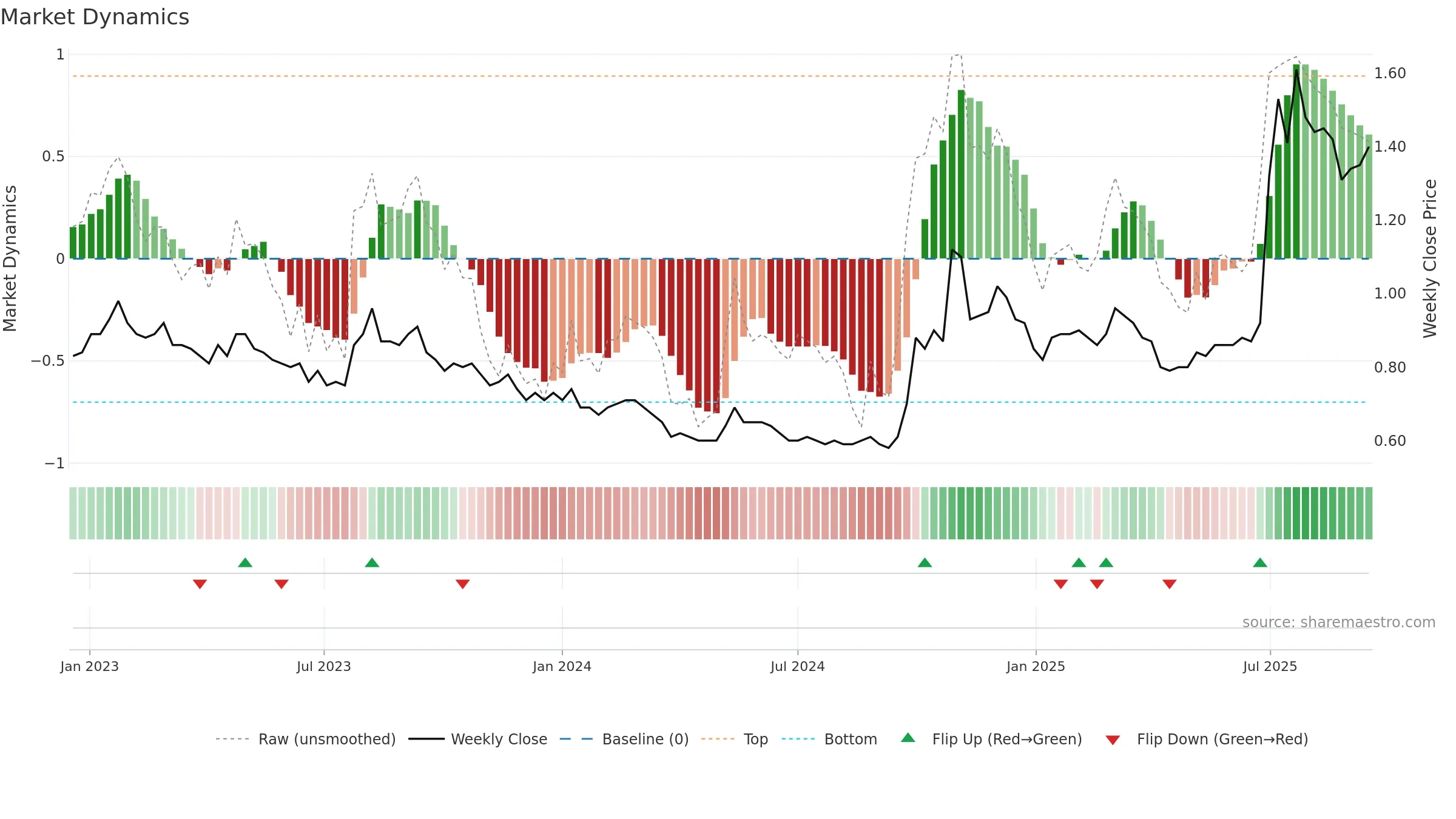Toggle the Baseline (0) legend entry

pyautogui.click(x=624, y=739)
